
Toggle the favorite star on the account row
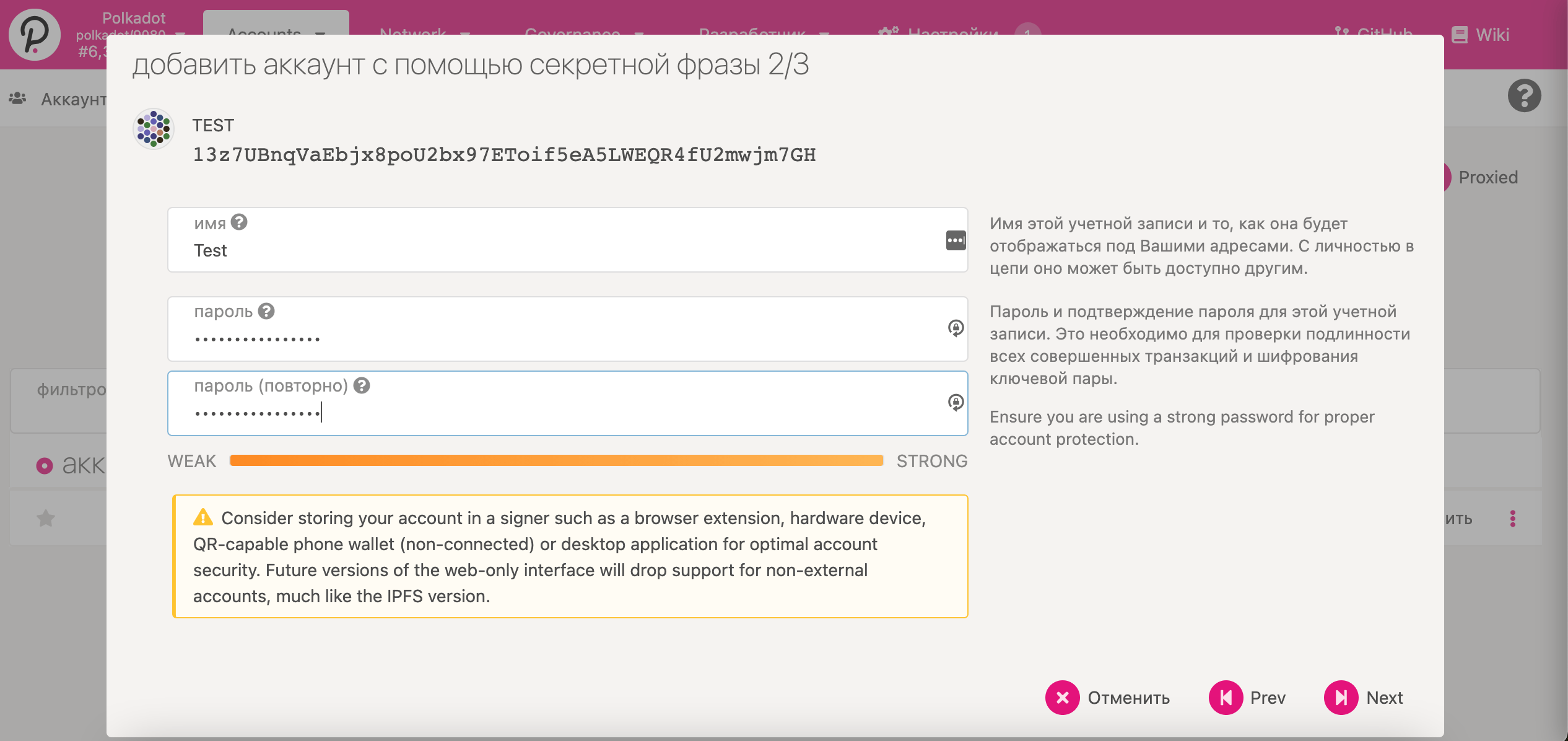[x=46, y=518]
